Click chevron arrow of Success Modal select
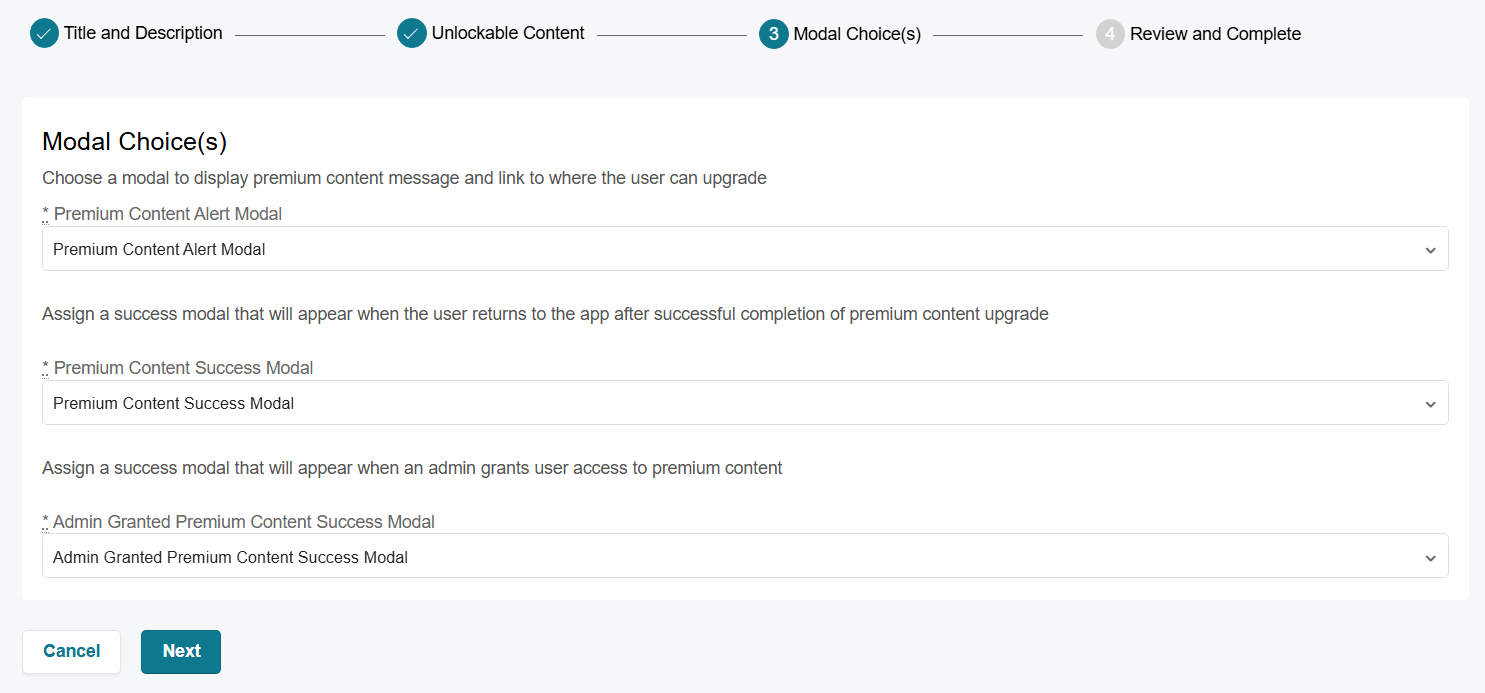Screen dimensions: 1485x693 pyautogui.click(x=1430, y=404)
